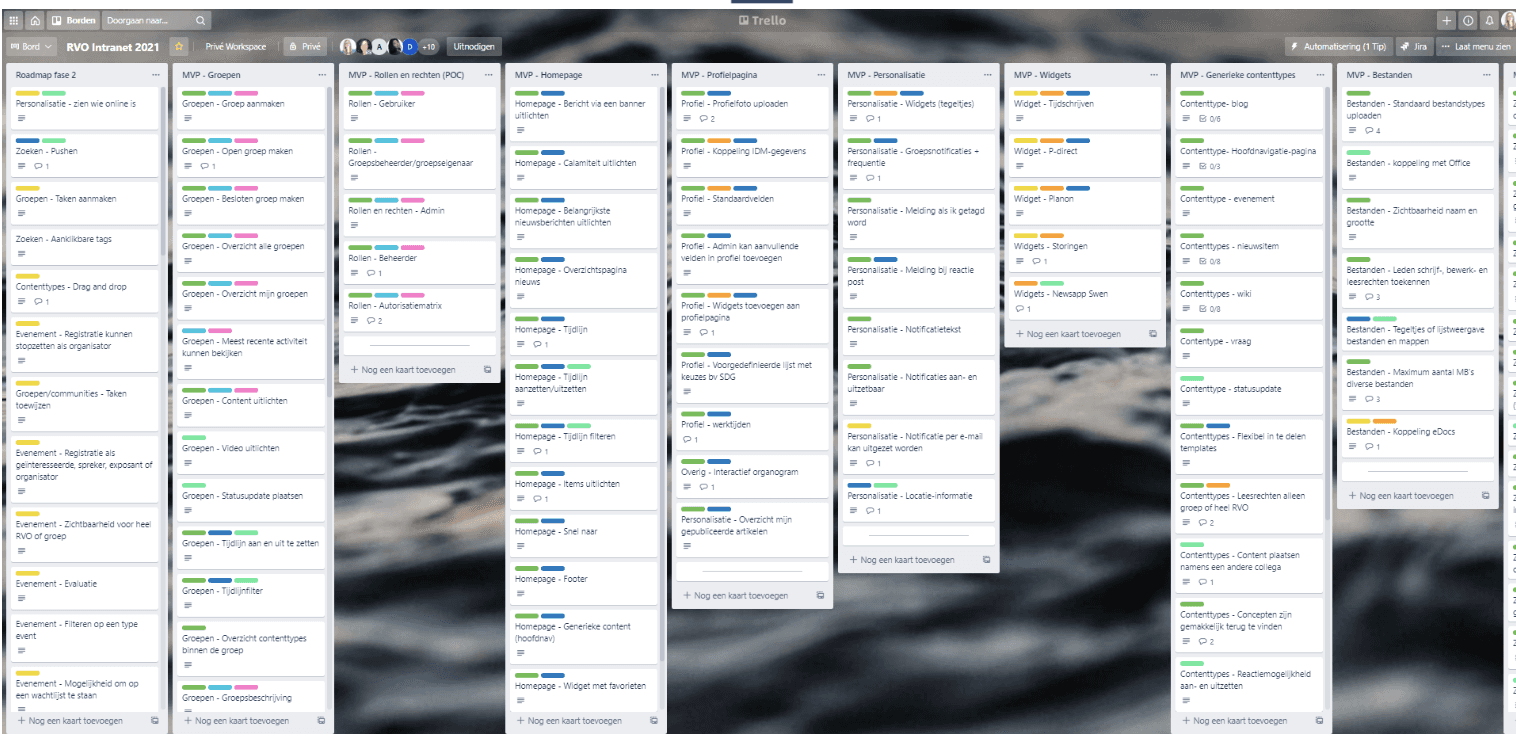Open notifications via the bell icon
This screenshot has width=1516, height=744.
(x=1489, y=20)
